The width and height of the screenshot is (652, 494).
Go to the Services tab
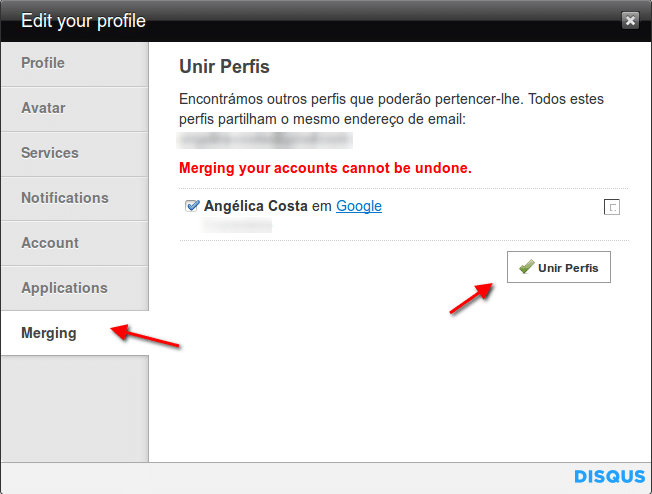click(50, 153)
